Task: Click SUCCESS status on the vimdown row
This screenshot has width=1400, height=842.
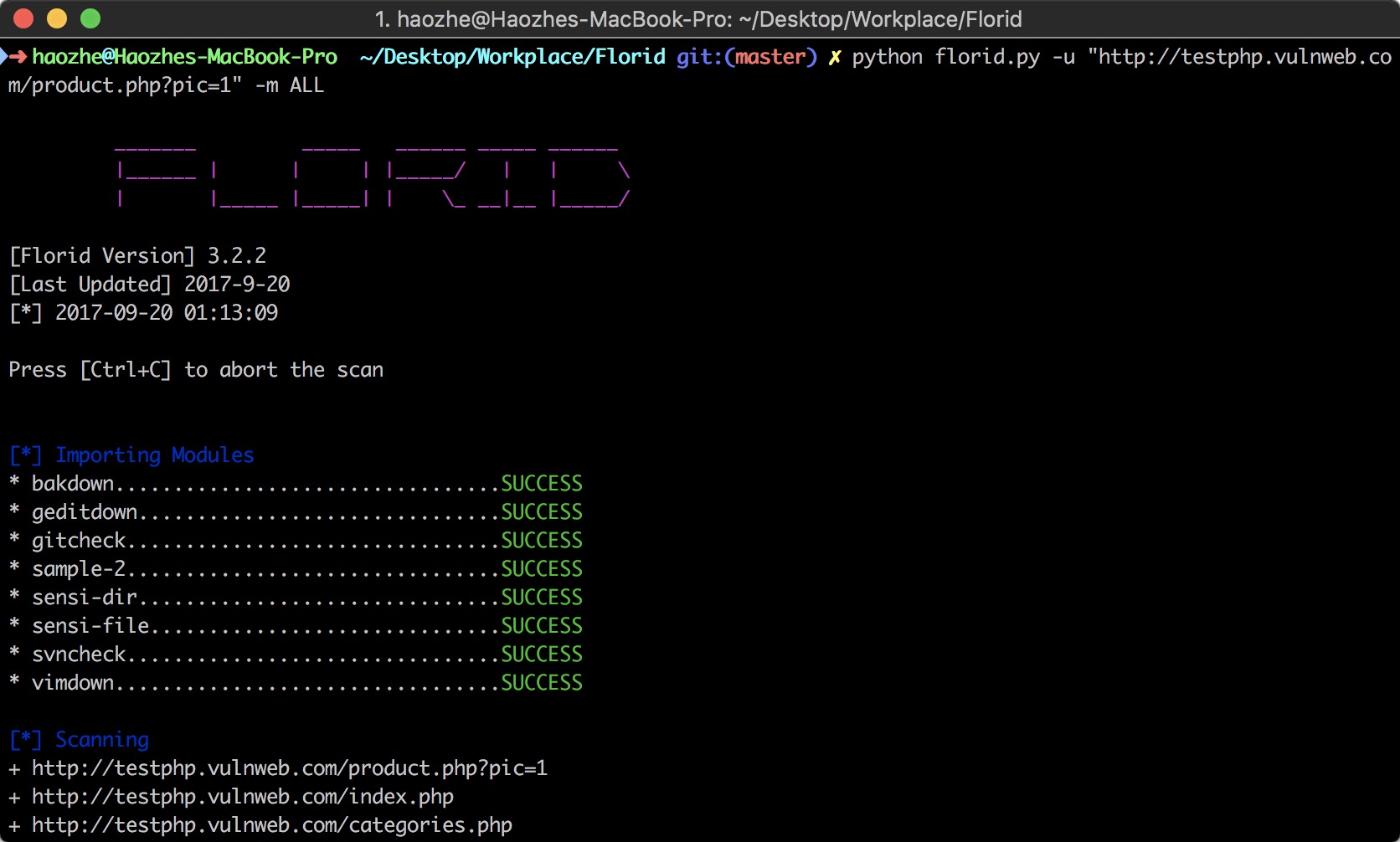Action: [x=542, y=683]
